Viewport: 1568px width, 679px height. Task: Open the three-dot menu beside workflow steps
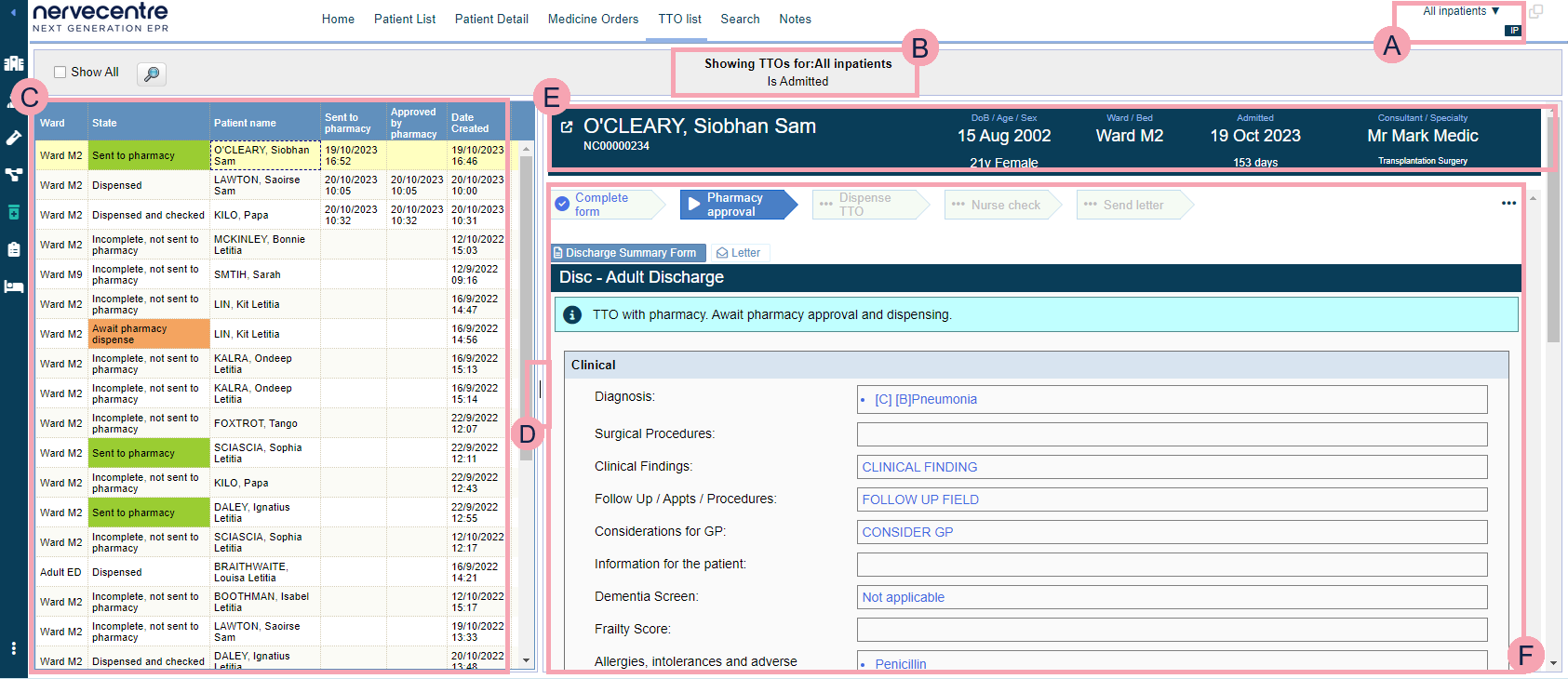coord(1508,204)
